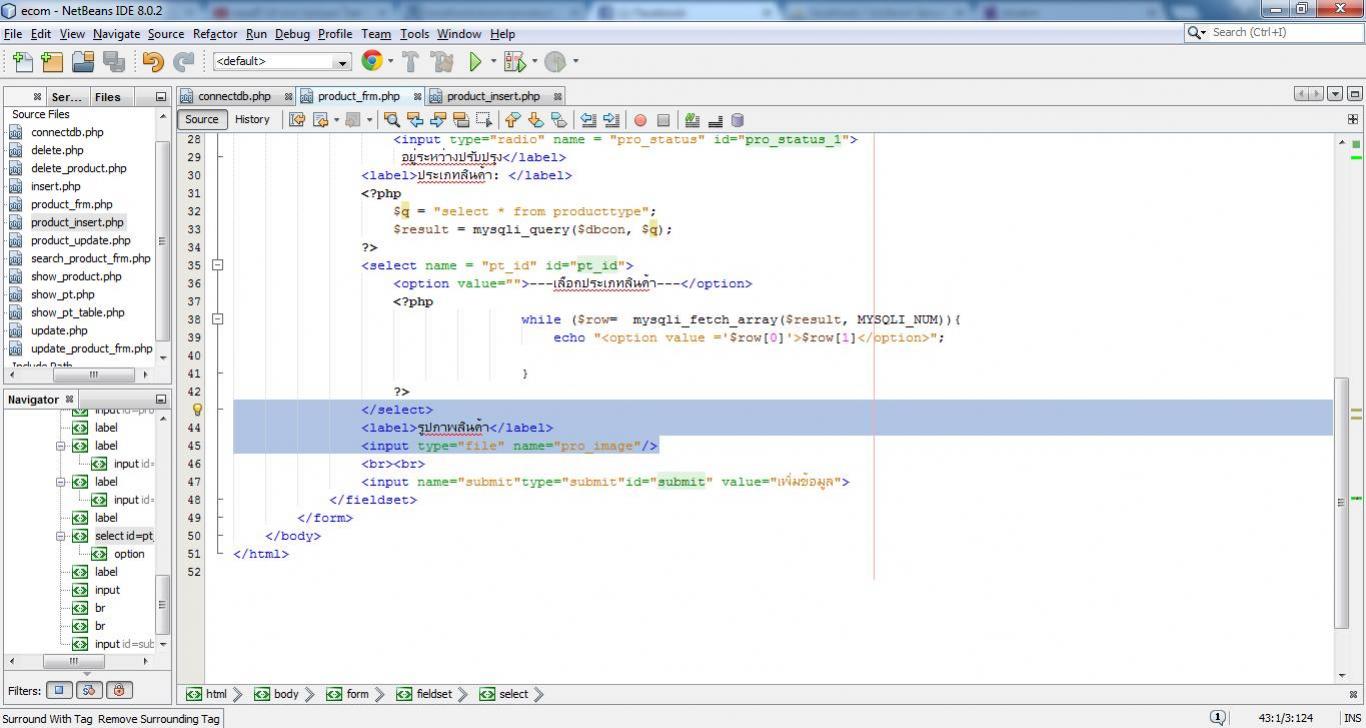The width and height of the screenshot is (1366, 728).
Task: Click the Toggle Bookmark icon
Action: [559, 120]
